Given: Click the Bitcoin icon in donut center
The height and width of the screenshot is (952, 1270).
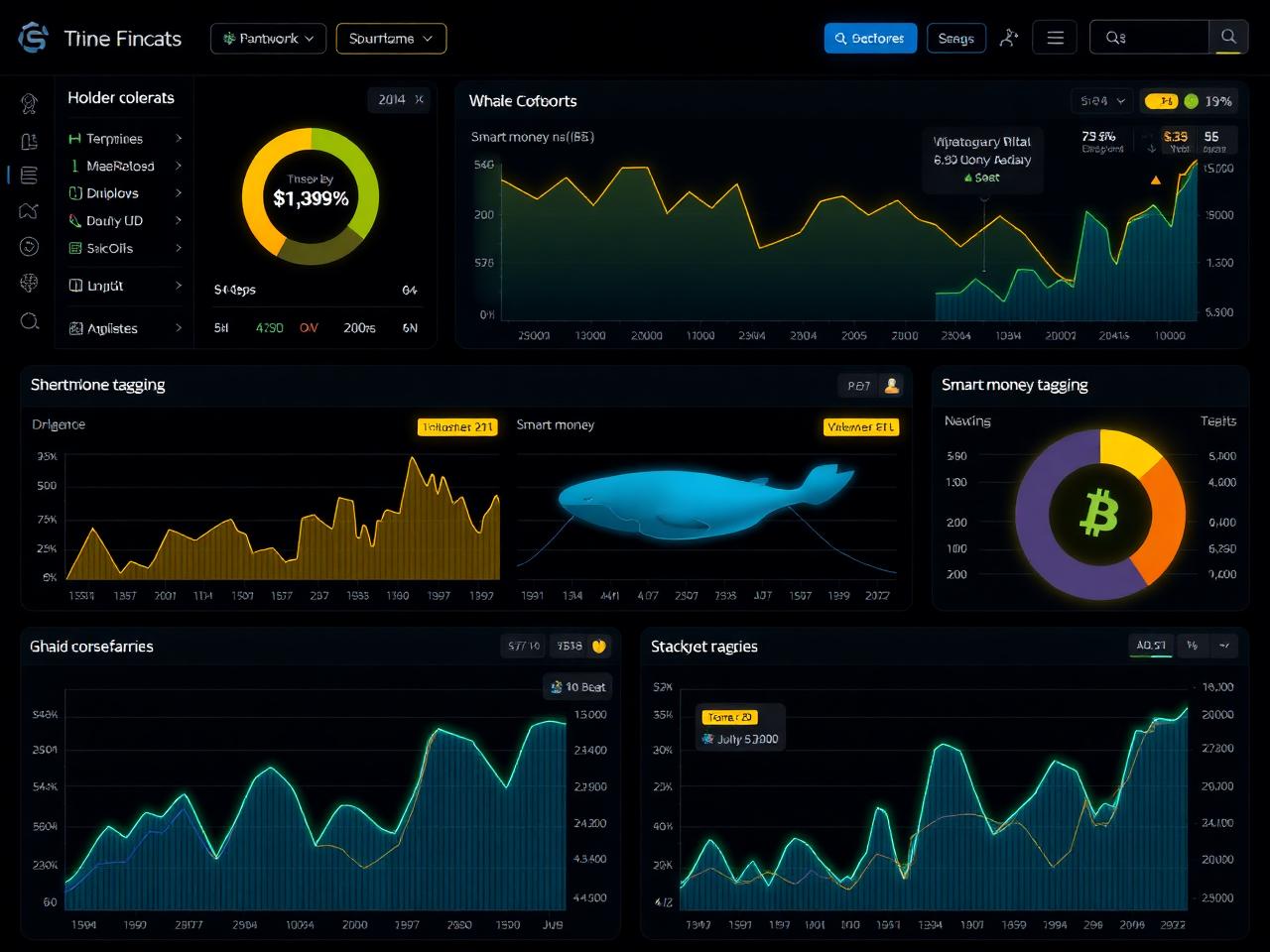Looking at the screenshot, I should (x=1099, y=514).
